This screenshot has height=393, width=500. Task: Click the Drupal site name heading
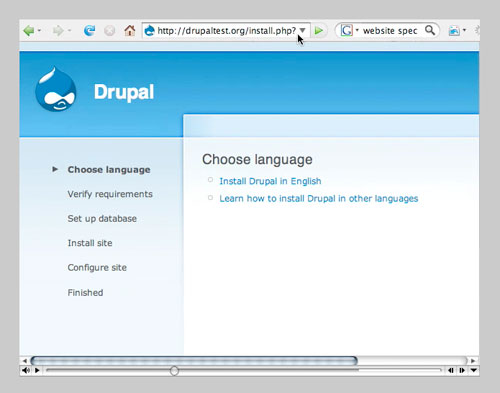tap(124, 92)
